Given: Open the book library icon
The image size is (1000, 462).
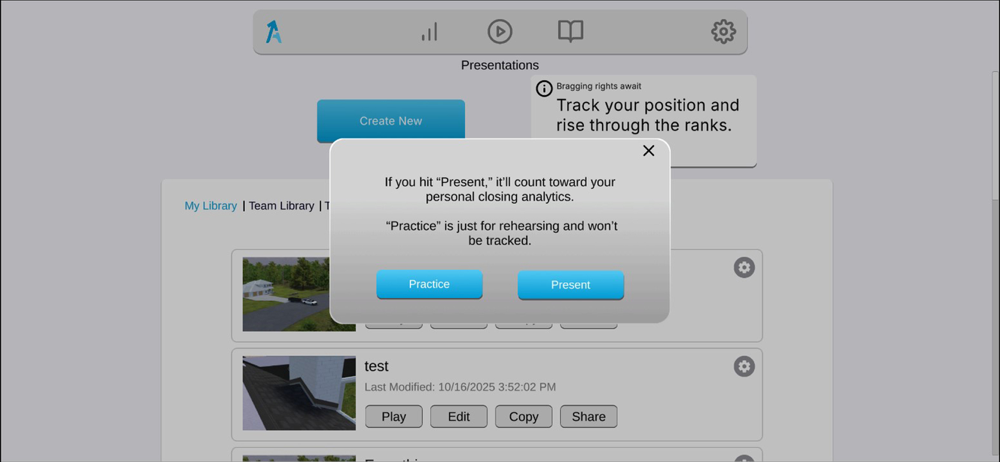Looking at the screenshot, I should [571, 31].
